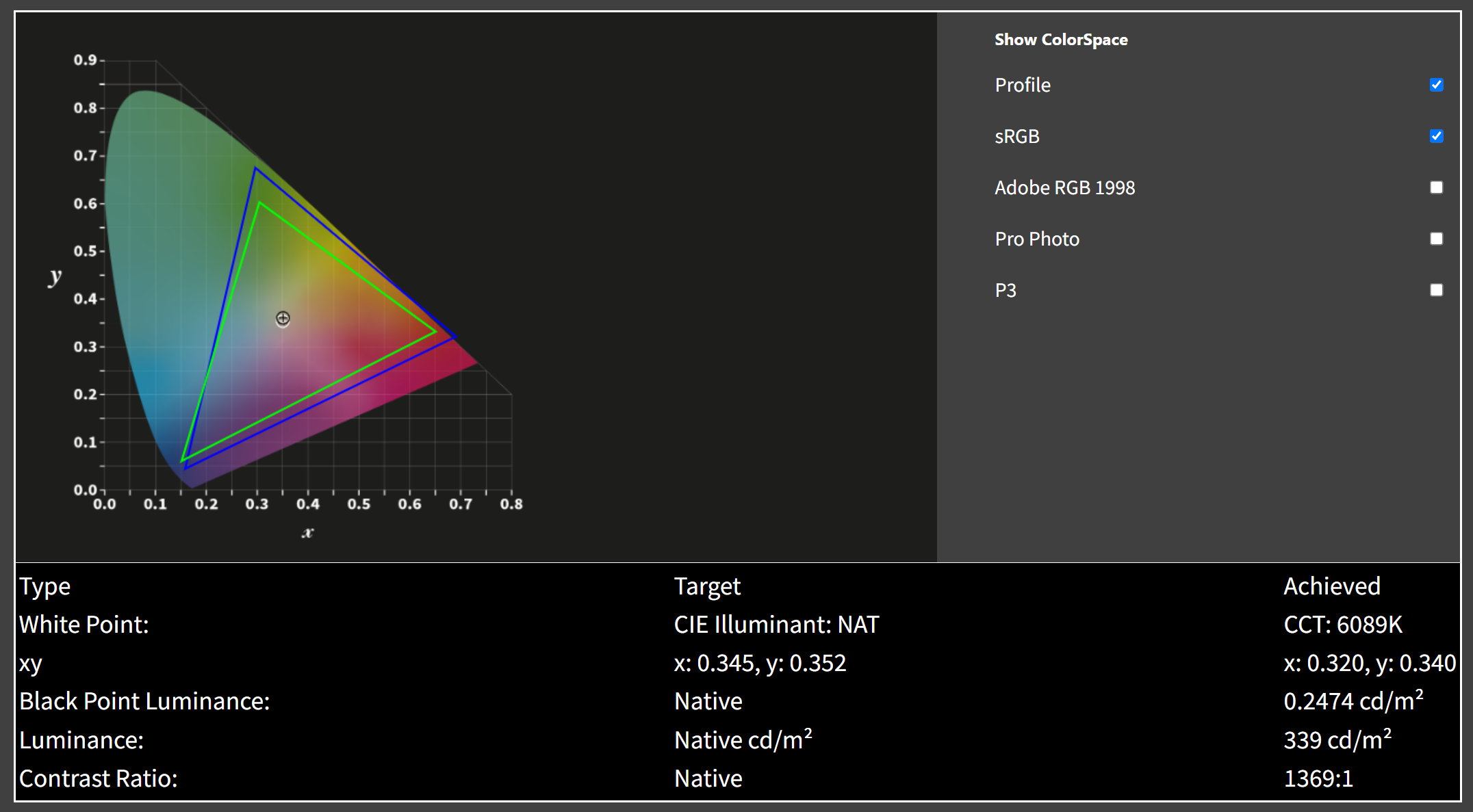Uncheck the Profile colorspace checkbox
1473x812 pixels.
pyautogui.click(x=1436, y=85)
